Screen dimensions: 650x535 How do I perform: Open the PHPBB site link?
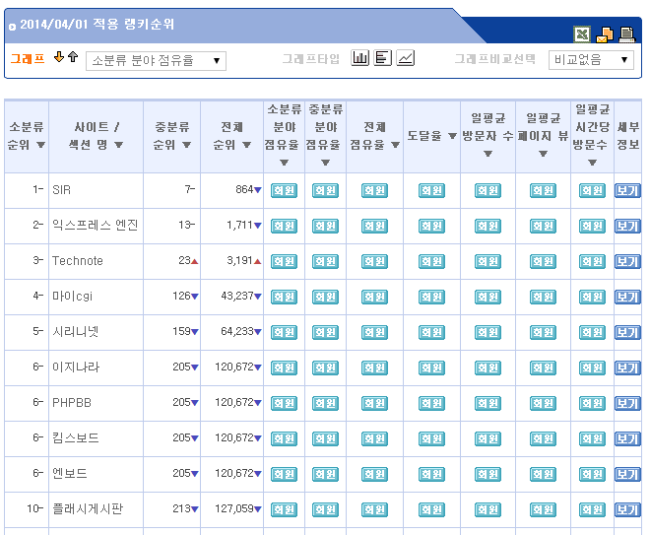[71, 403]
